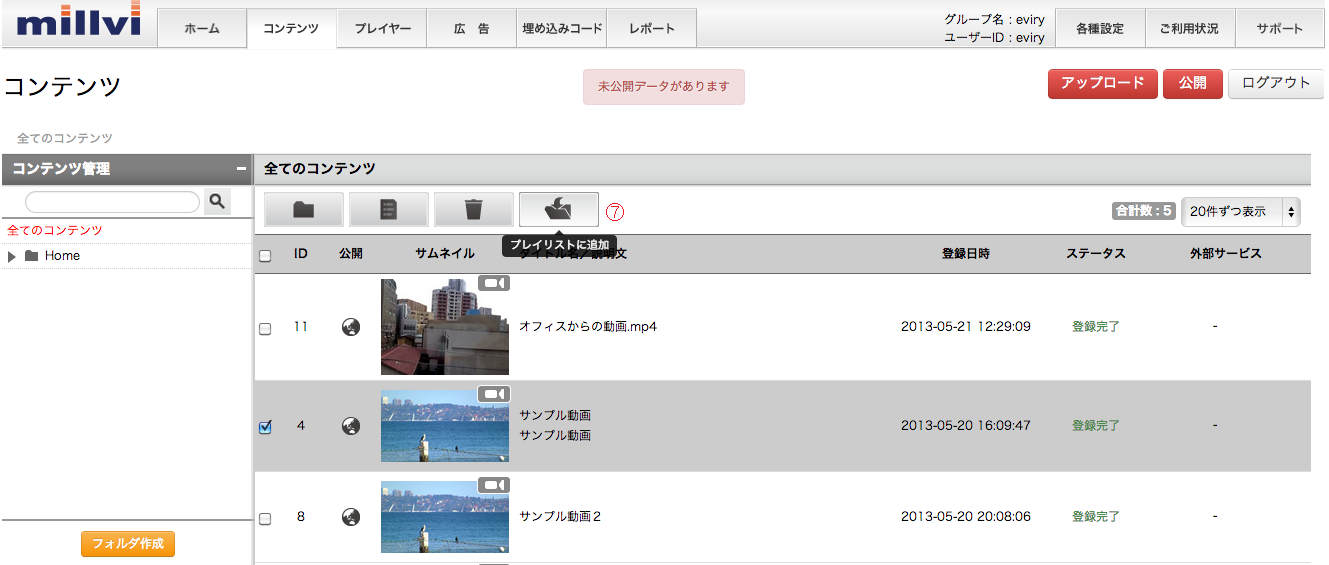Click the ログアウト button
The image size is (1329, 565).
pyautogui.click(x=1276, y=84)
